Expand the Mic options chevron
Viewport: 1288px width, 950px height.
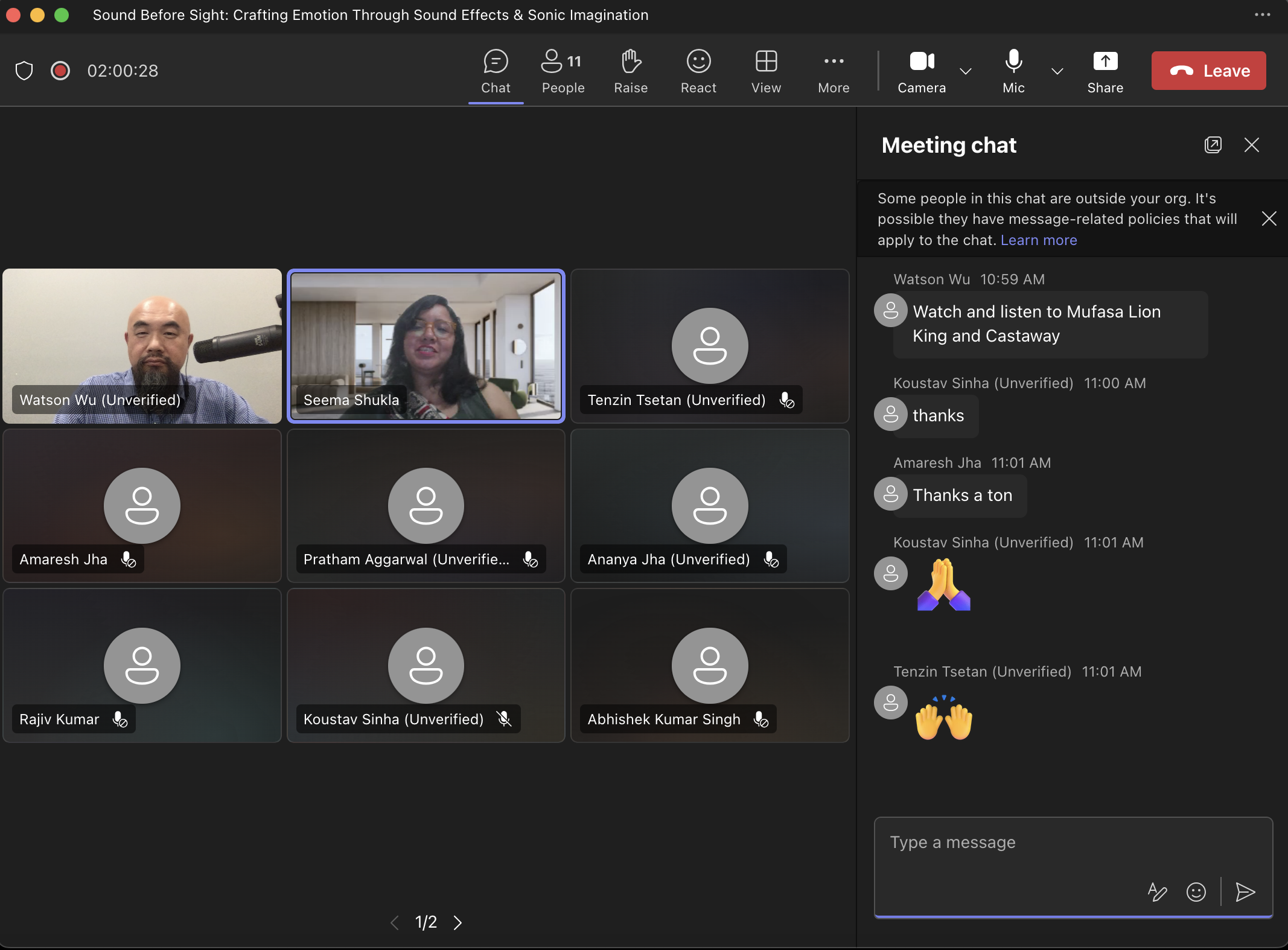(1057, 71)
